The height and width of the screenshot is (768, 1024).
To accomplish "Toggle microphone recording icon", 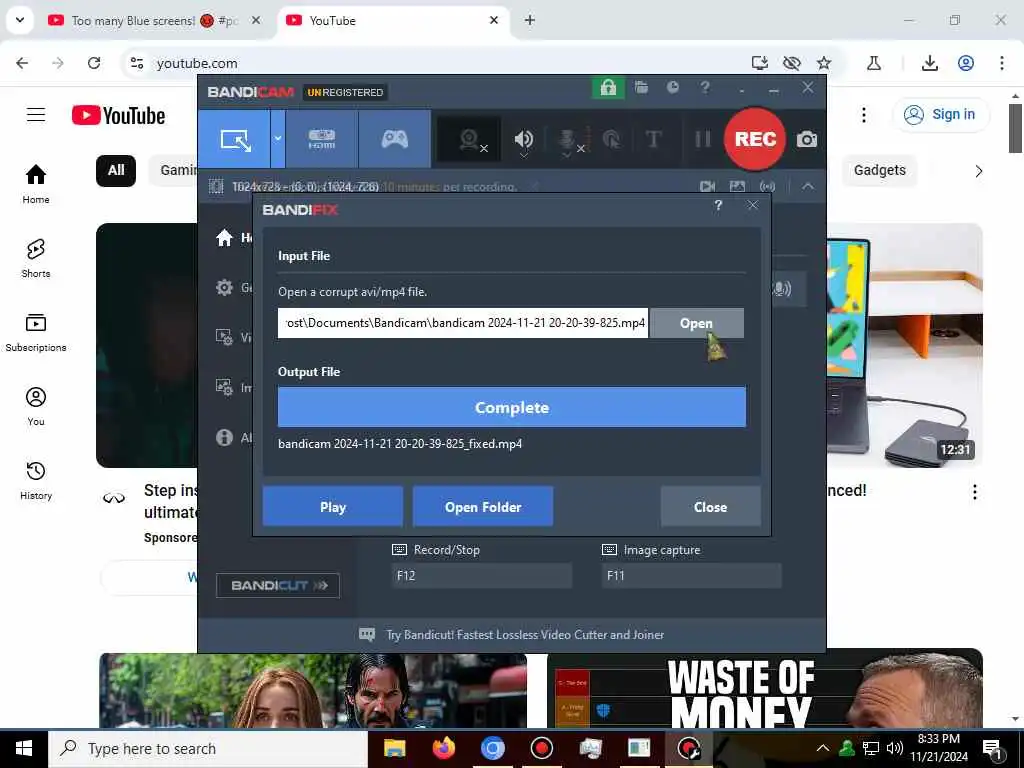I will pyautogui.click(x=569, y=140).
